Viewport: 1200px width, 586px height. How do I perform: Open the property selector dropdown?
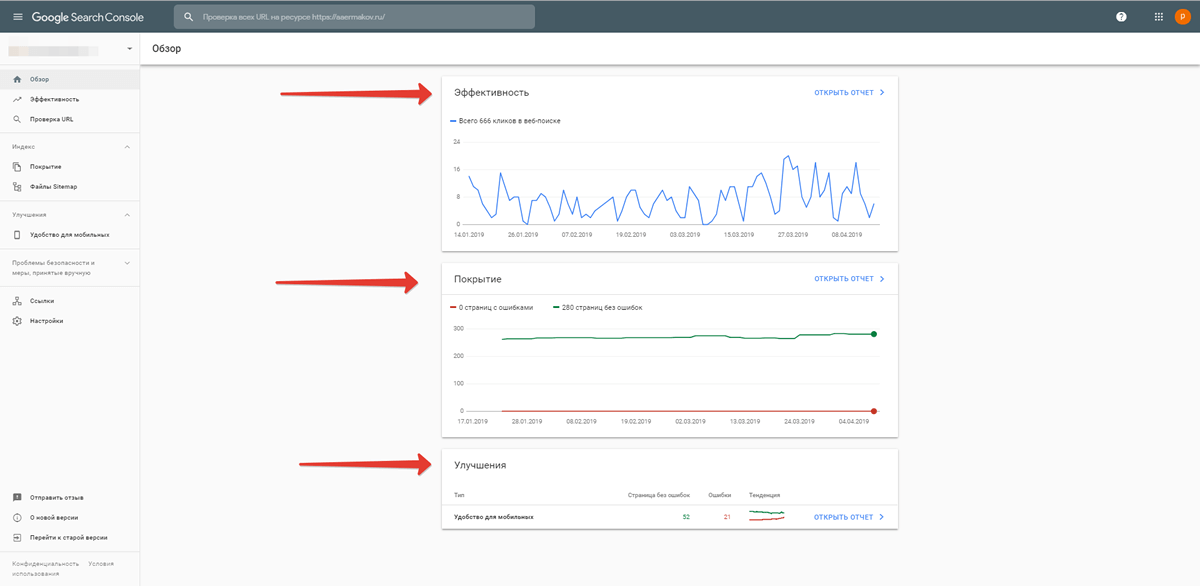pos(129,48)
